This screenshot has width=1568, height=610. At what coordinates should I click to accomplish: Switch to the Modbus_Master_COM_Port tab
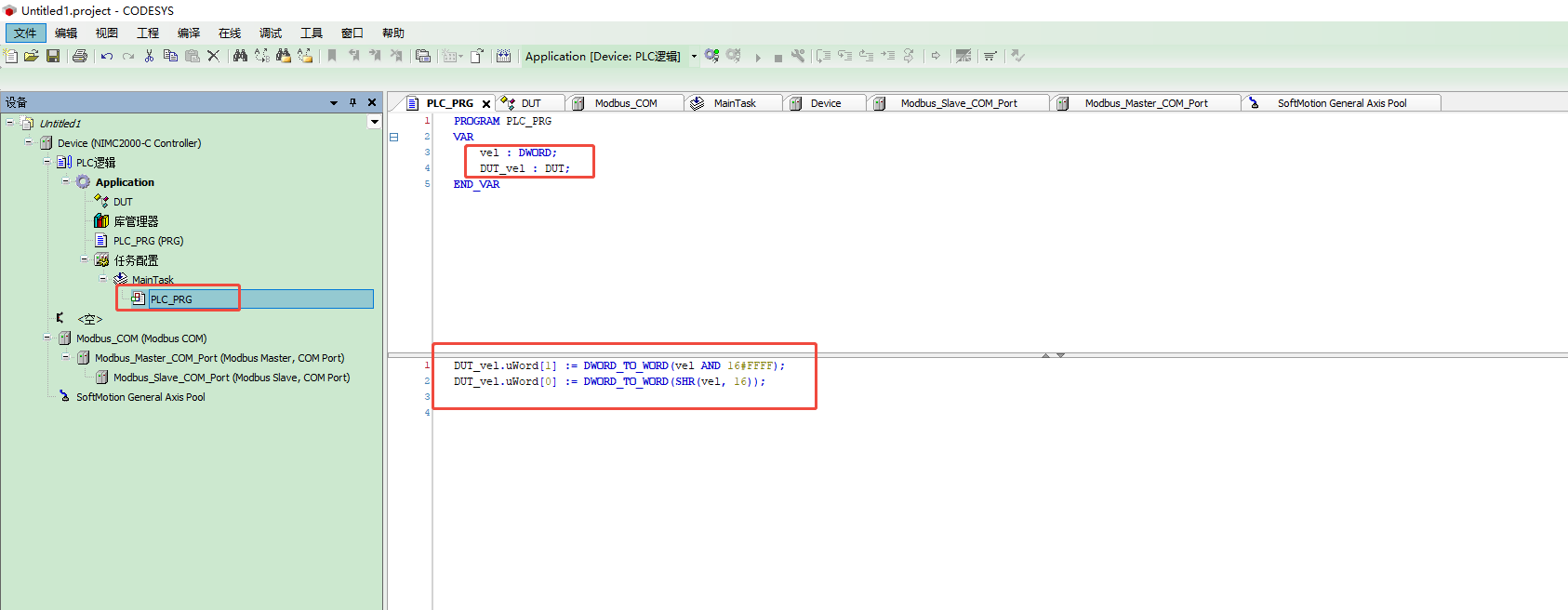[x=1146, y=103]
